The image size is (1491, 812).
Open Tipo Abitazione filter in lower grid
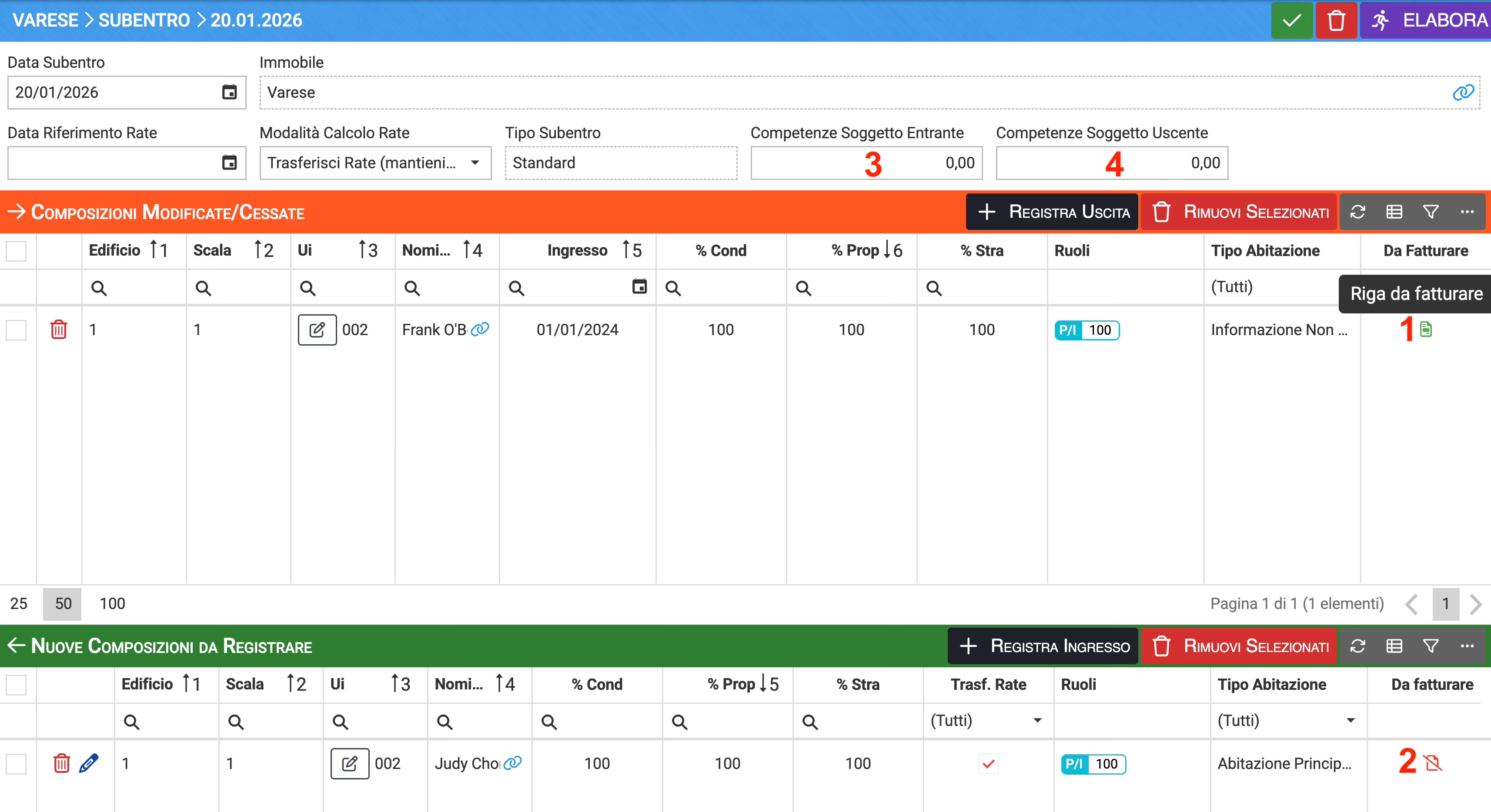(x=1351, y=721)
